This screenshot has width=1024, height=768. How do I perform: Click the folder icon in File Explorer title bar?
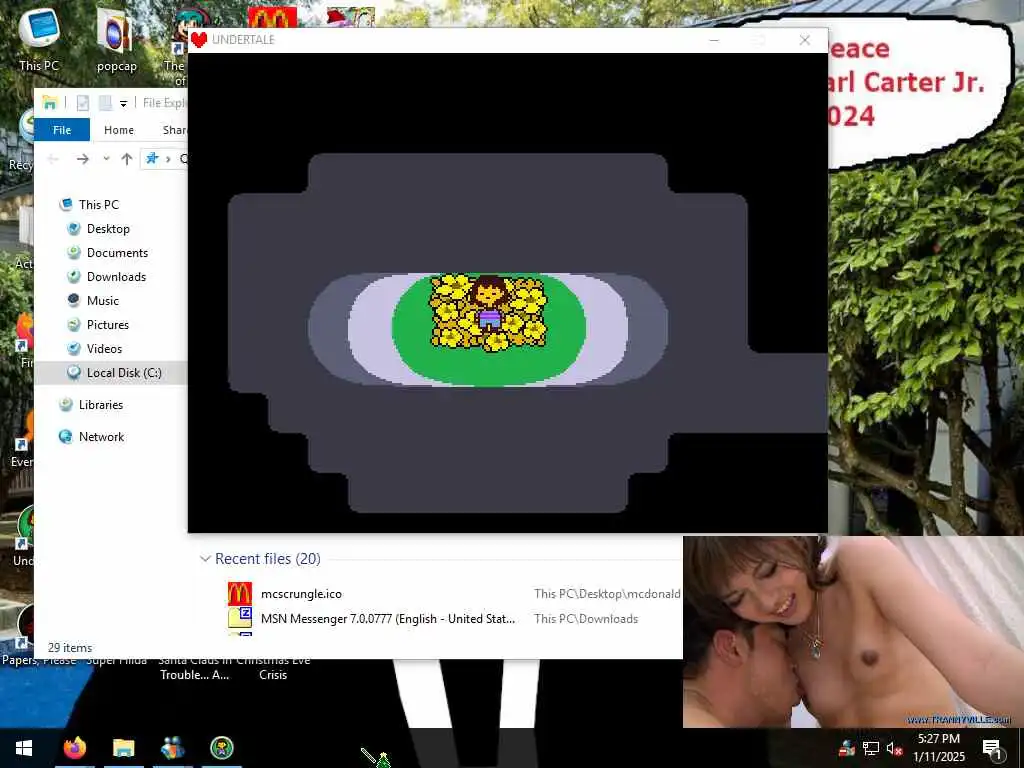tap(50, 103)
